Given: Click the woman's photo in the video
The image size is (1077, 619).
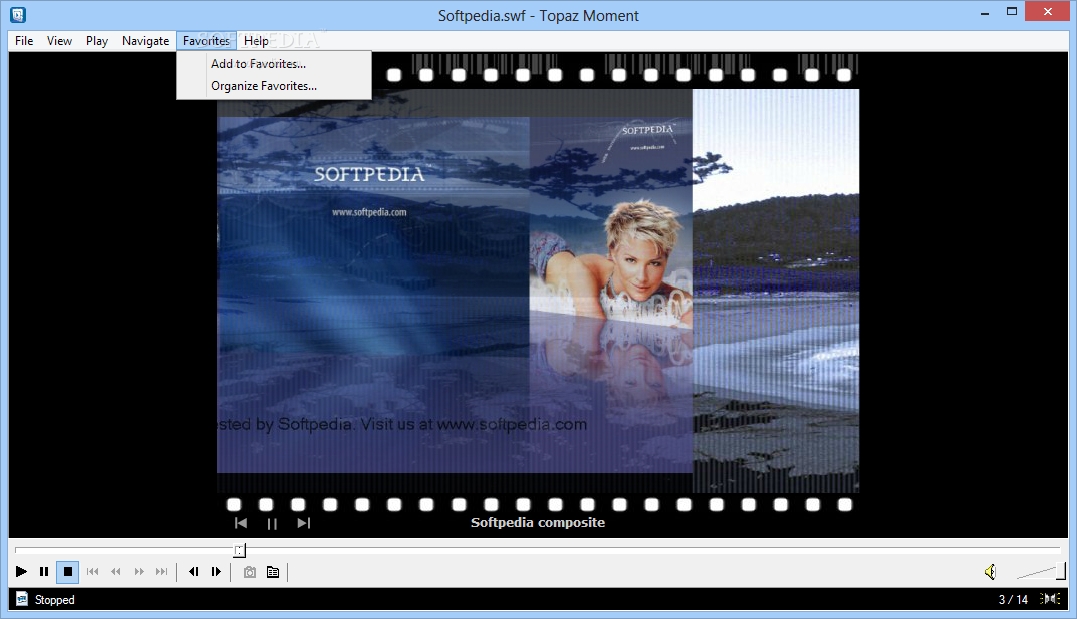Looking at the screenshot, I should coord(611,261).
